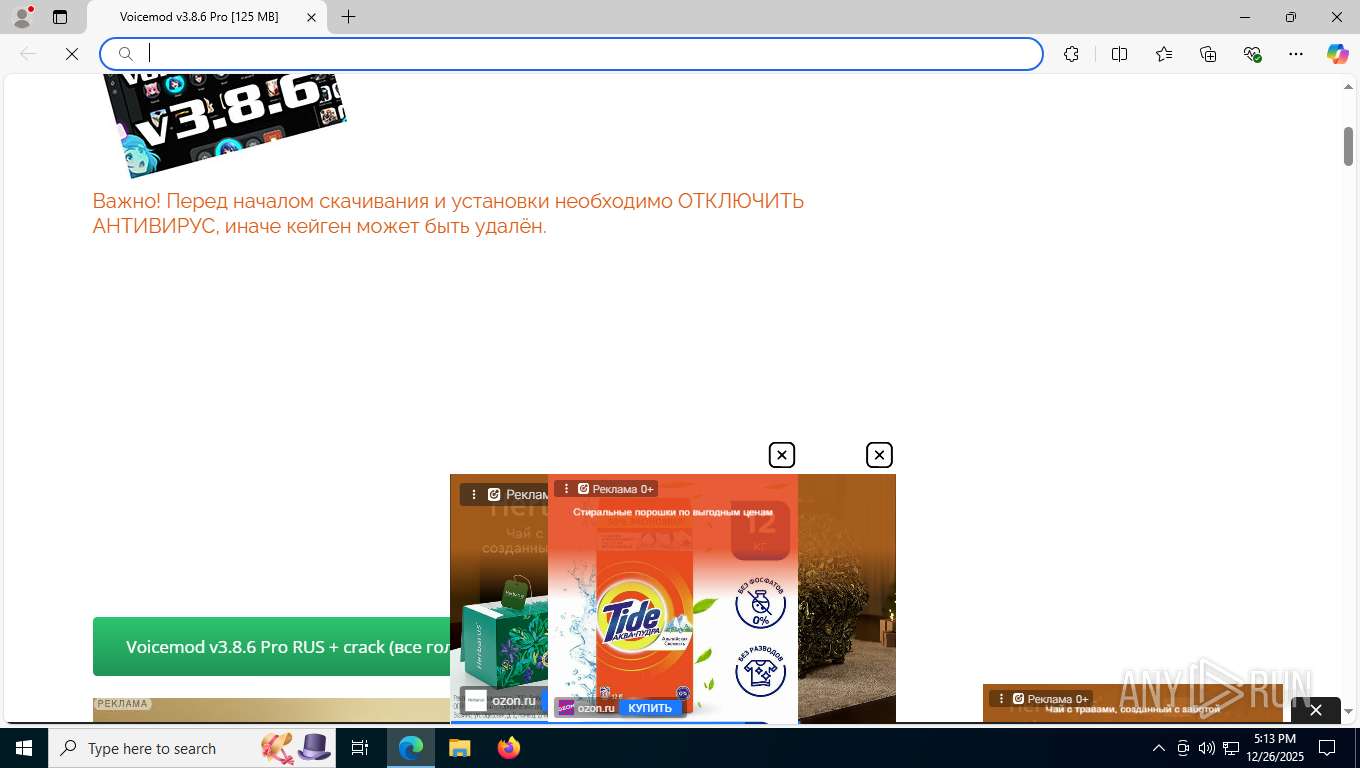Click the КУПИТЬ button in Tide ad
The height and width of the screenshot is (768, 1360).
tap(650, 708)
